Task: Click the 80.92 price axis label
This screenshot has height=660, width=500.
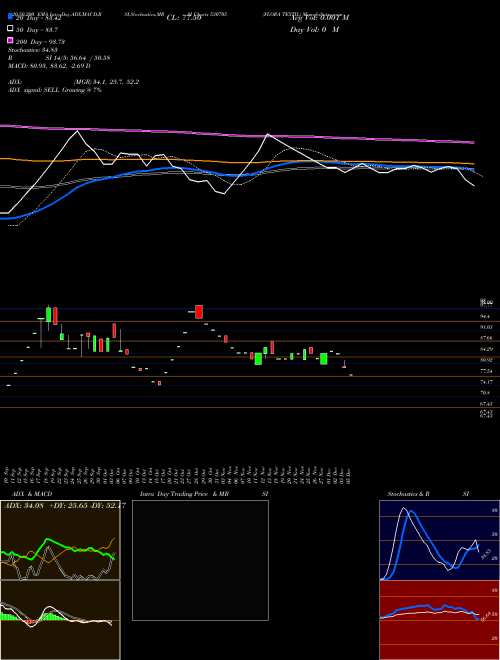Action: [x=486, y=360]
